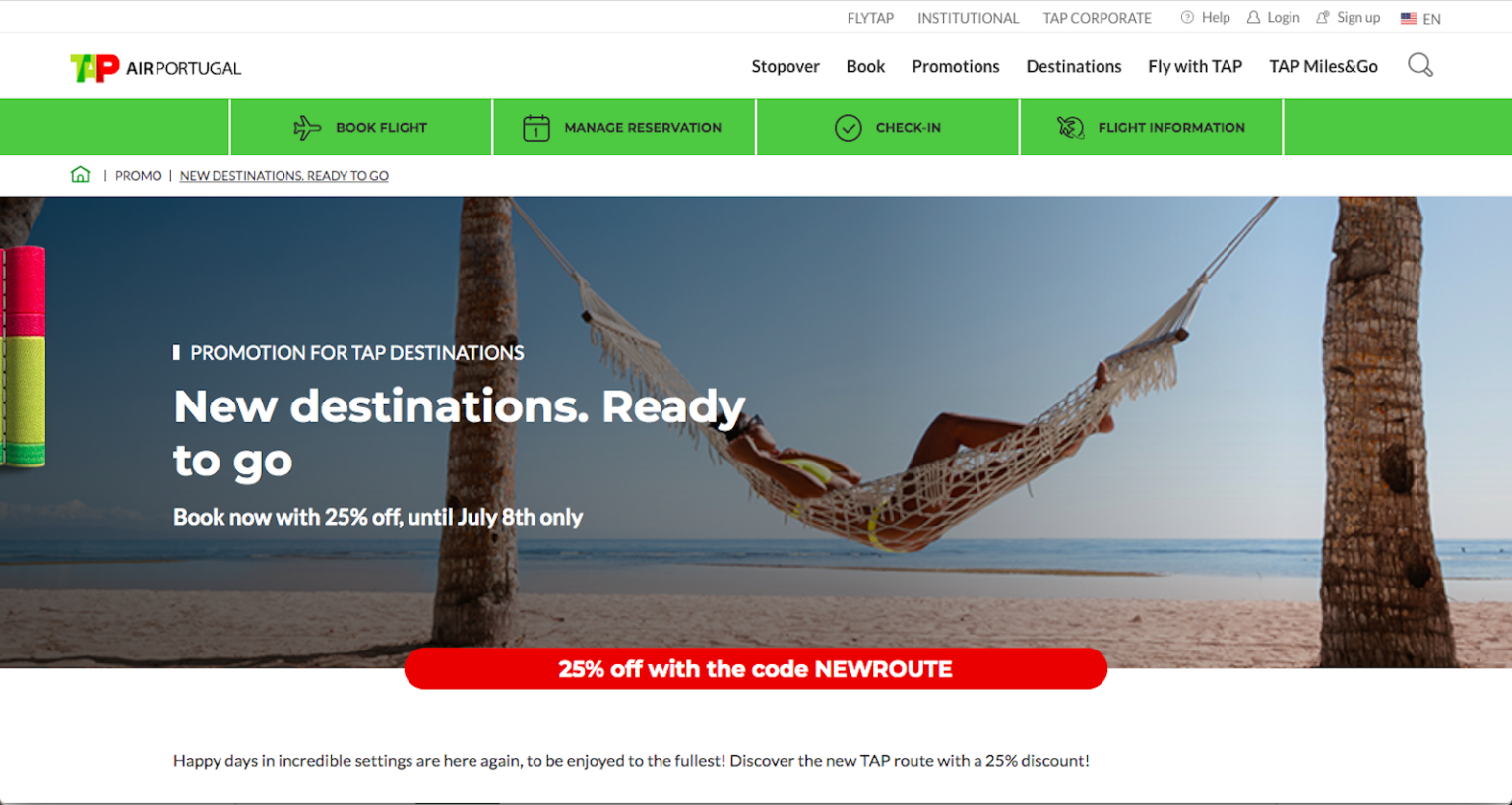Screen dimensions: 1512x805
Task: Open the Promotions menu item
Action: [955, 66]
